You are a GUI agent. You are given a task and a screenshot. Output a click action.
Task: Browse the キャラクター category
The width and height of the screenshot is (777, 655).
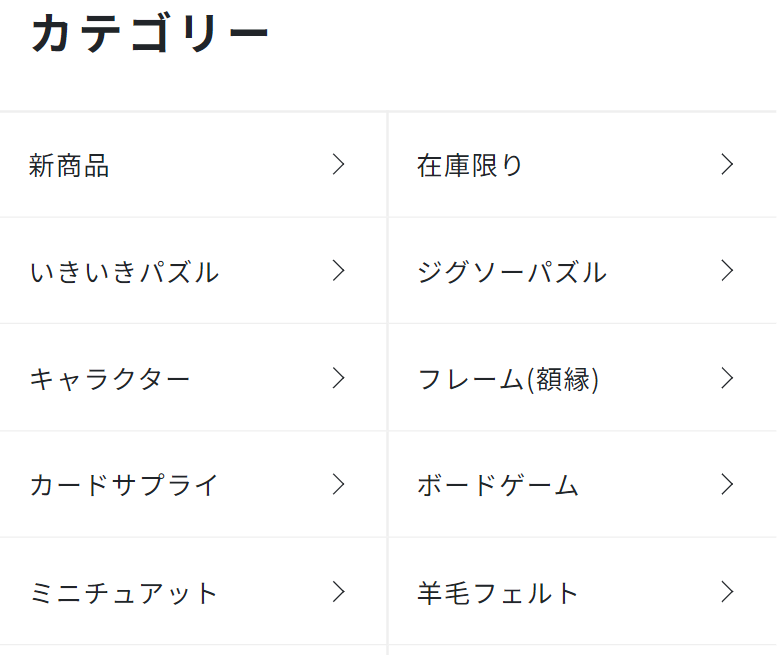110,379
